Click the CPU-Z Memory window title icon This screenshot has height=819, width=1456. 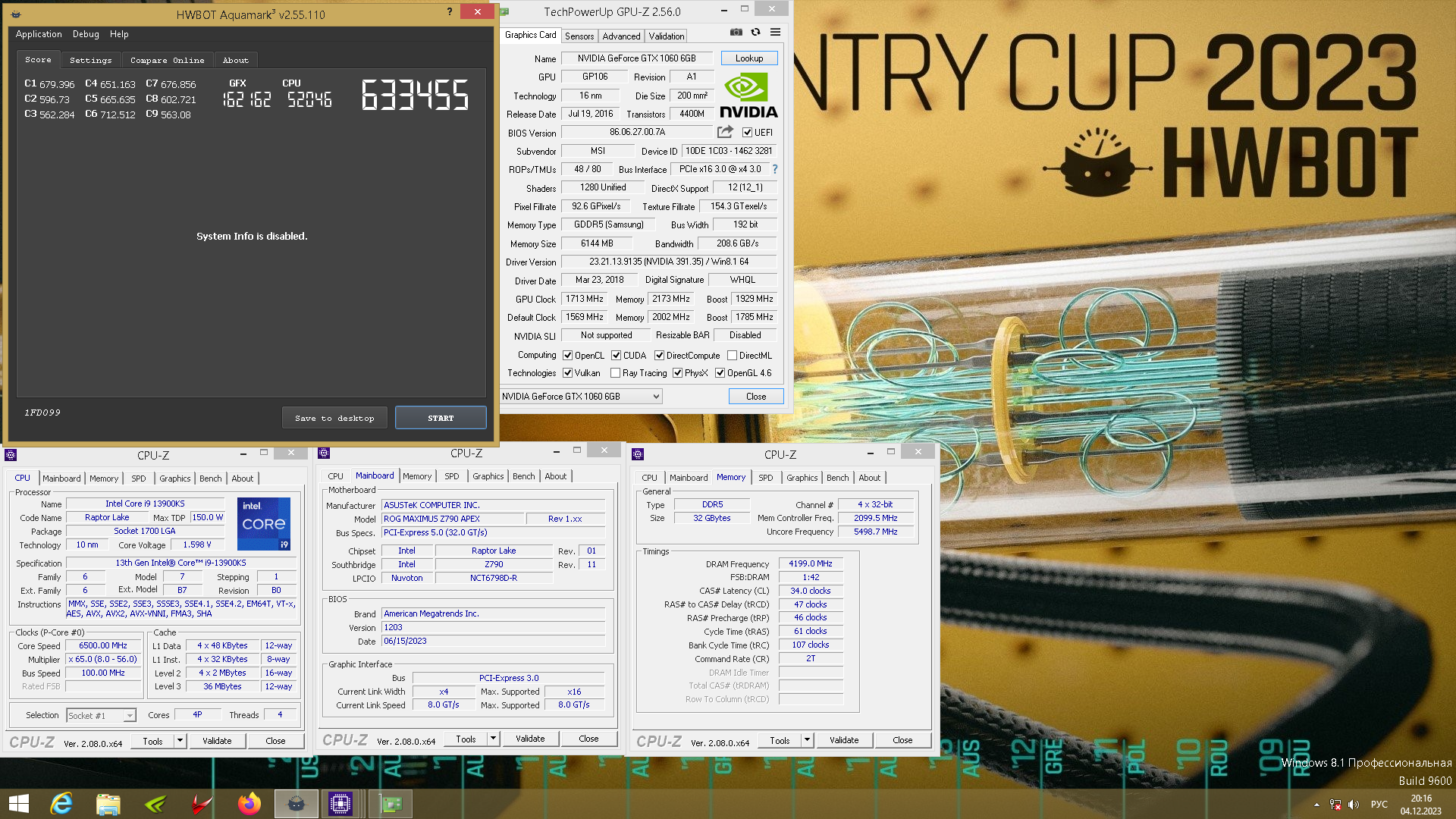[638, 454]
